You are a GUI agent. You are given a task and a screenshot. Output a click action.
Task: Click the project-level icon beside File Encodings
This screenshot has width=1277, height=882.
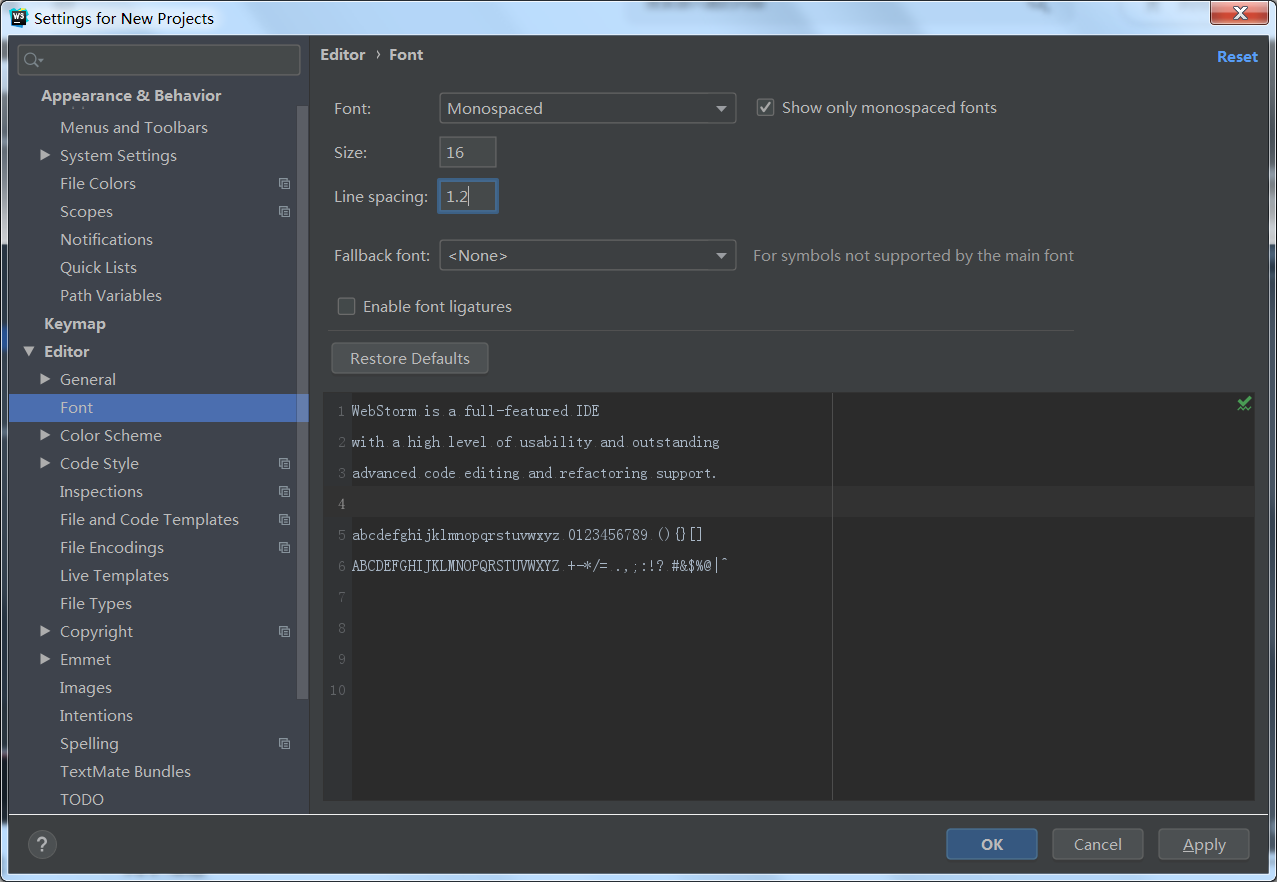pos(285,548)
